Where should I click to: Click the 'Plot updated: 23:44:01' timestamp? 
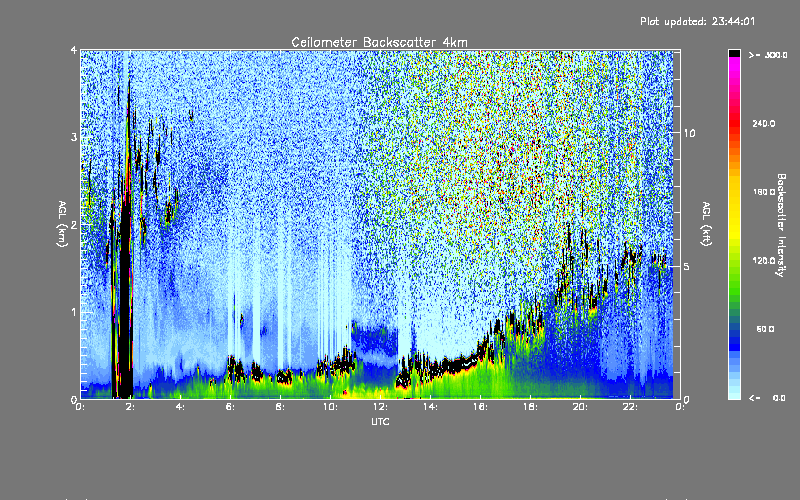point(697,21)
